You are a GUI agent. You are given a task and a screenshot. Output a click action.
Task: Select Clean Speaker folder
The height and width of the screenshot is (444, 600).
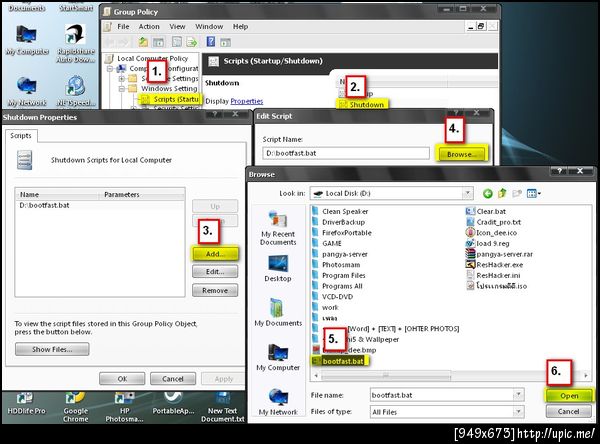pos(340,211)
